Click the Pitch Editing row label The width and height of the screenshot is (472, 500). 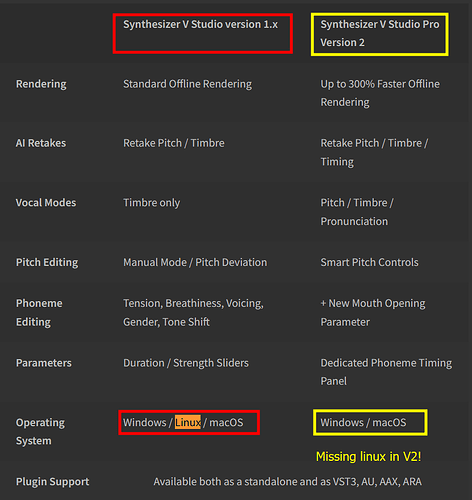[47, 263]
